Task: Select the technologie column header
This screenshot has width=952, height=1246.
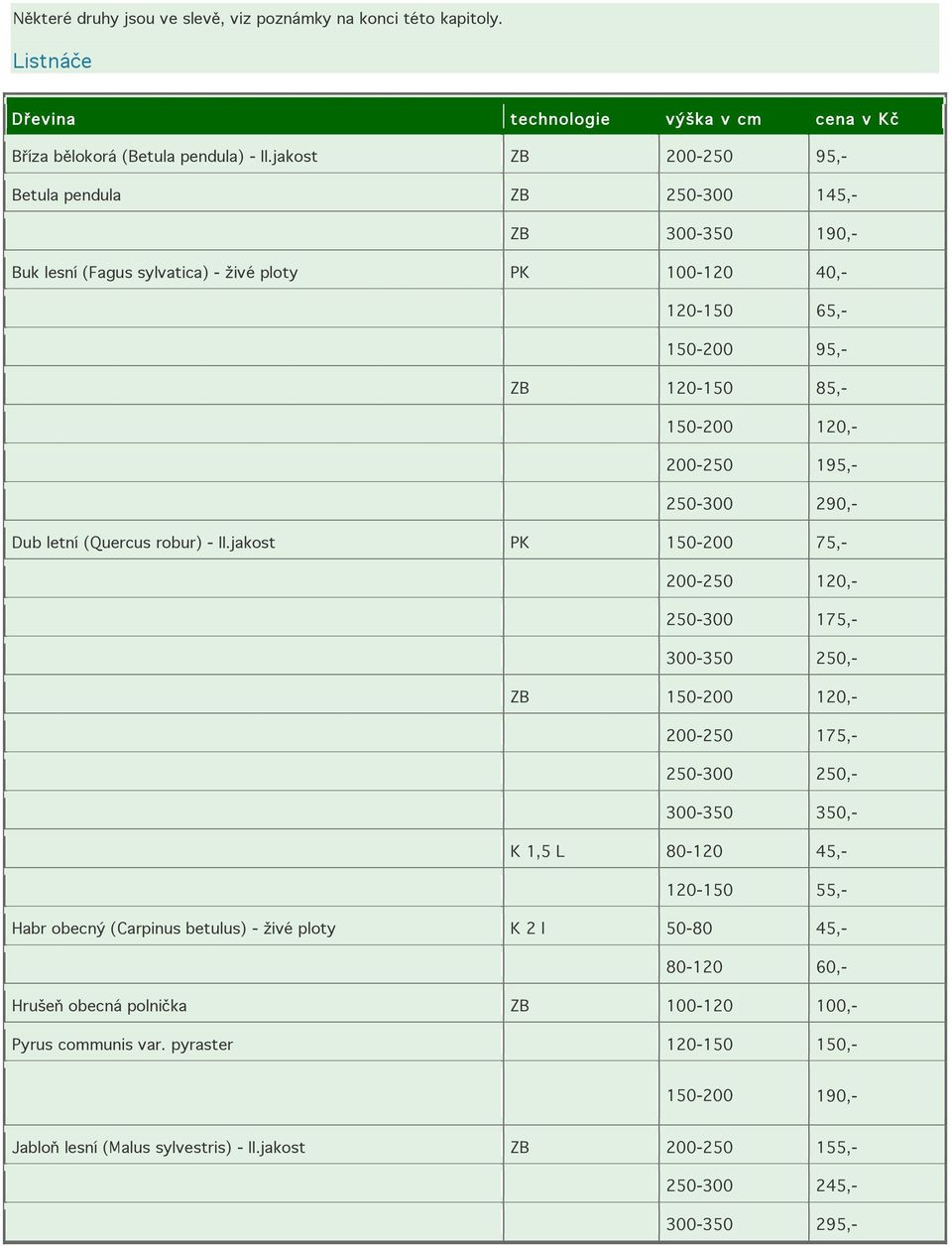Action: tap(581, 118)
